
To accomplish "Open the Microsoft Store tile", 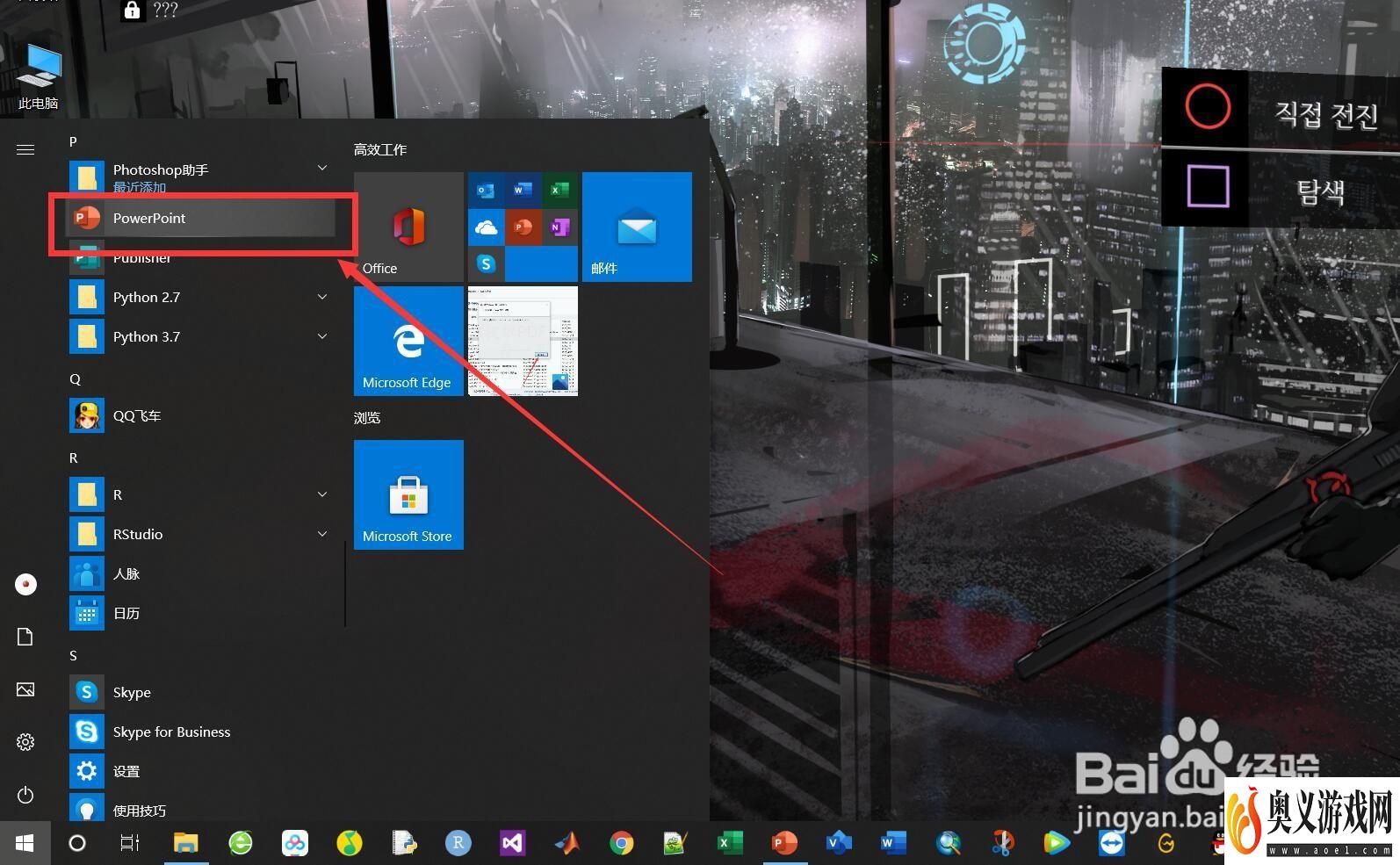I will tap(408, 494).
